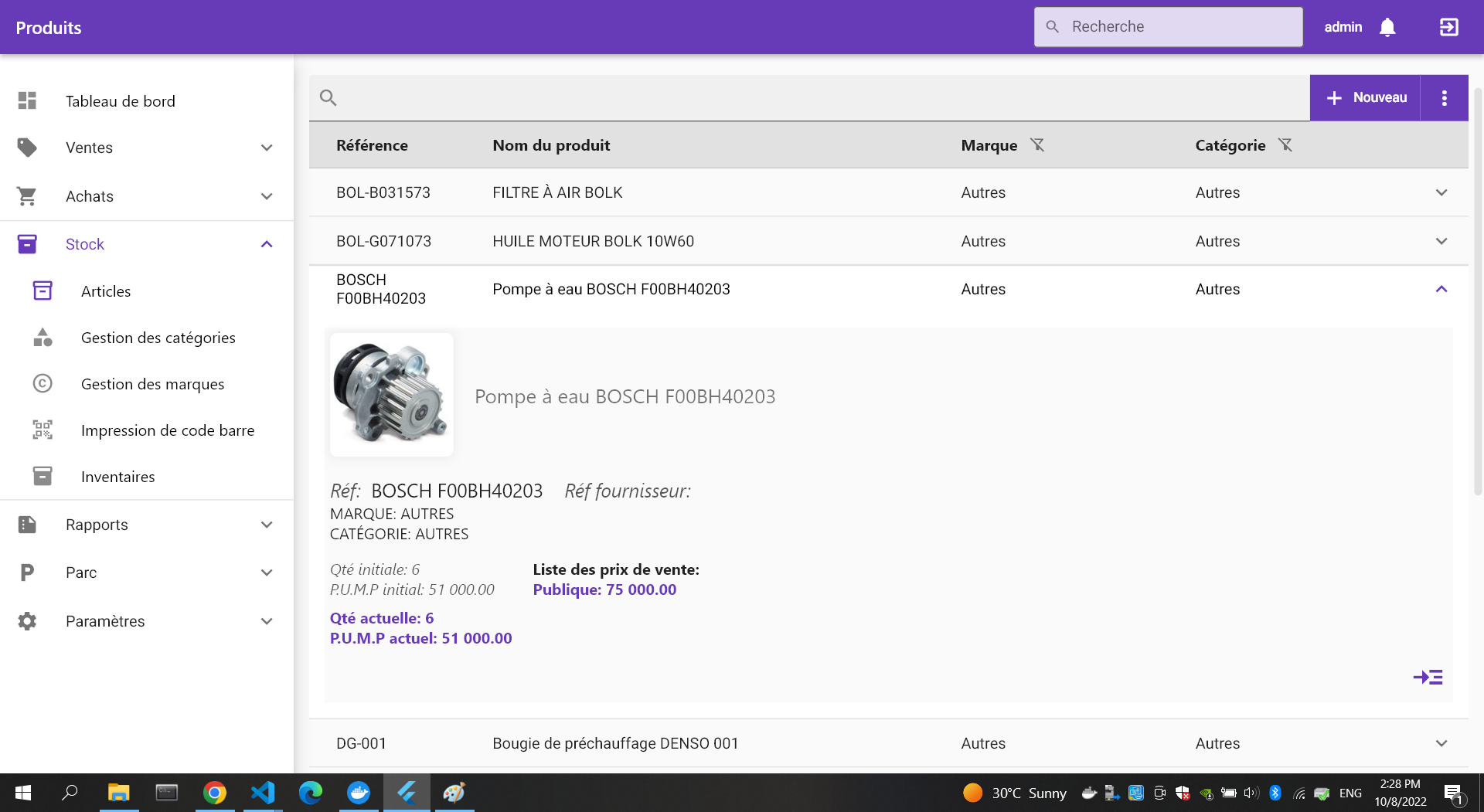Click the magnifier icon in product search bar
Screen dimensions: 1484x812
[328, 98]
